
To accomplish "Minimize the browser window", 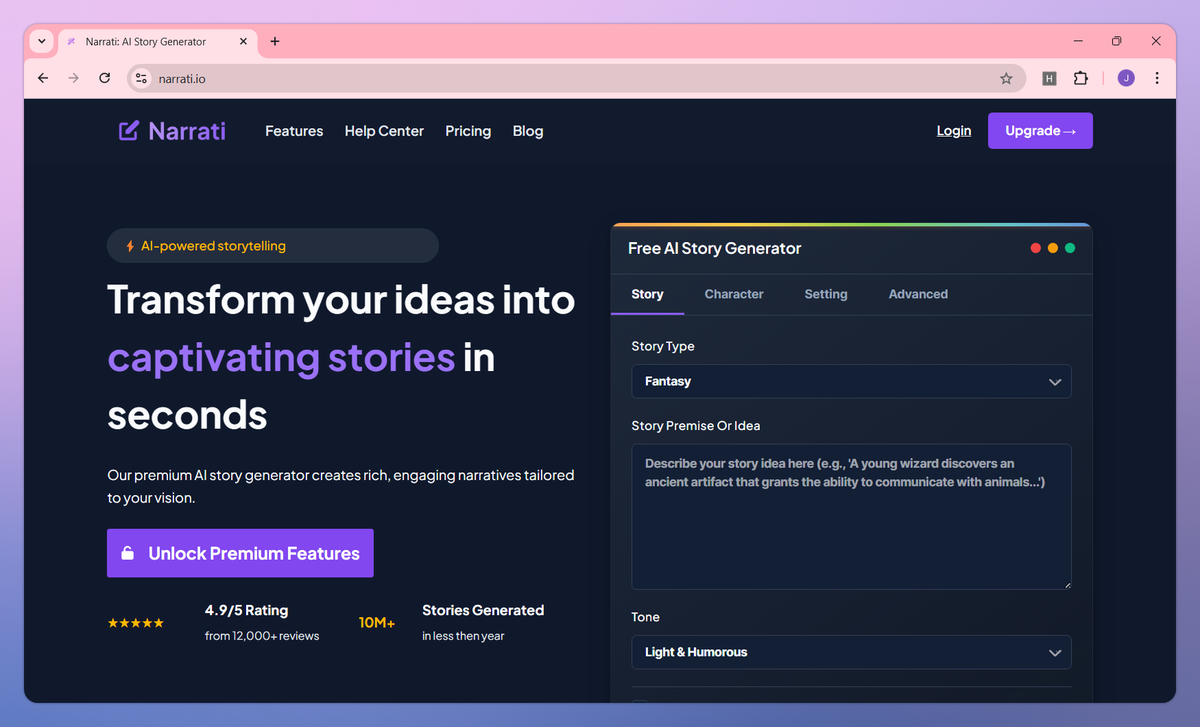I will pyautogui.click(x=1078, y=41).
